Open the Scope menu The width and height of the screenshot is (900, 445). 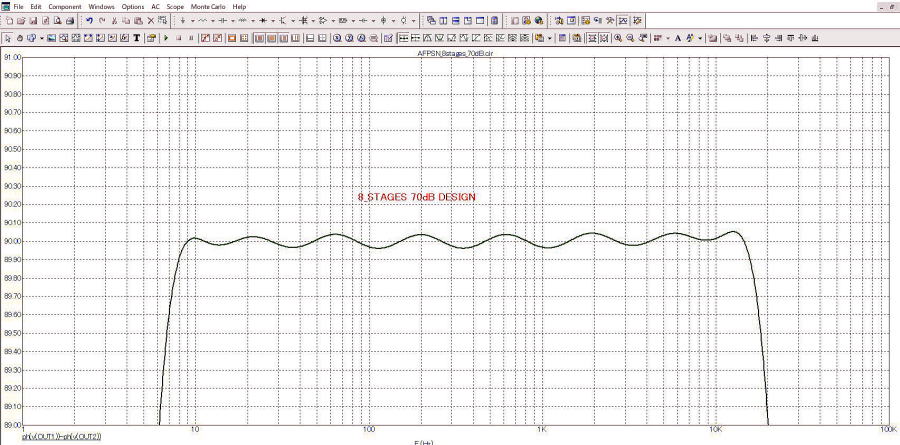click(x=175, y=7)
